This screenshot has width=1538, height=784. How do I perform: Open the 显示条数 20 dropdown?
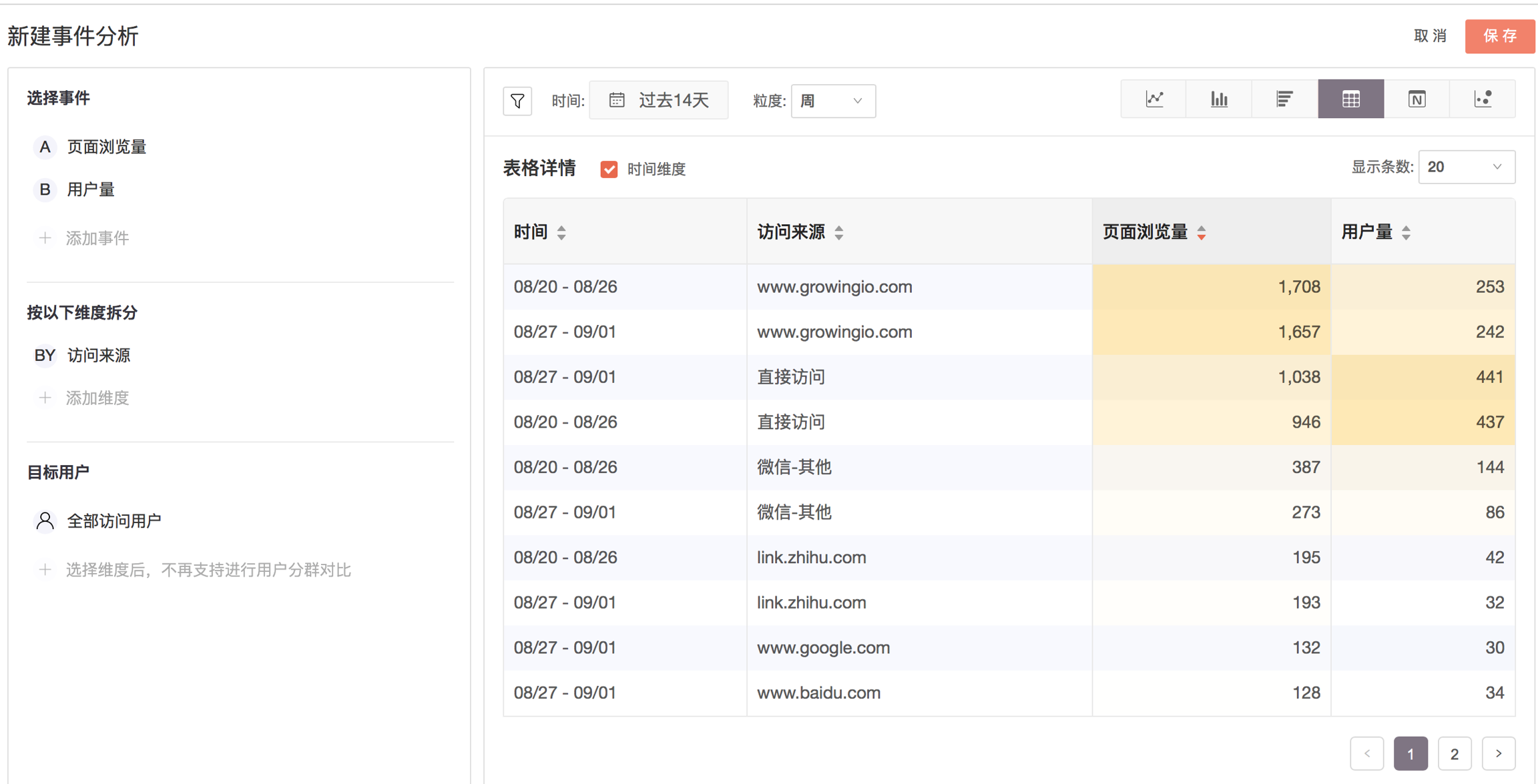pyautogui.click(x=1466, y=167)
